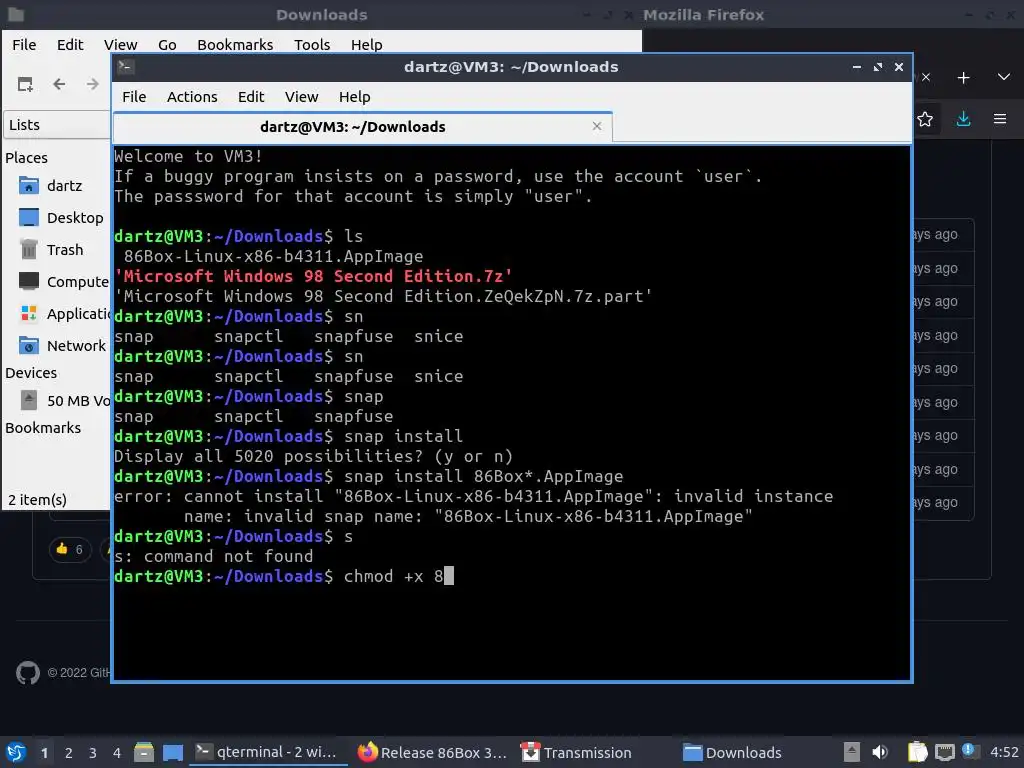Open File menu in Downloads file manager
Viewport: 1024px width, 768px height.
pos(24,44)
